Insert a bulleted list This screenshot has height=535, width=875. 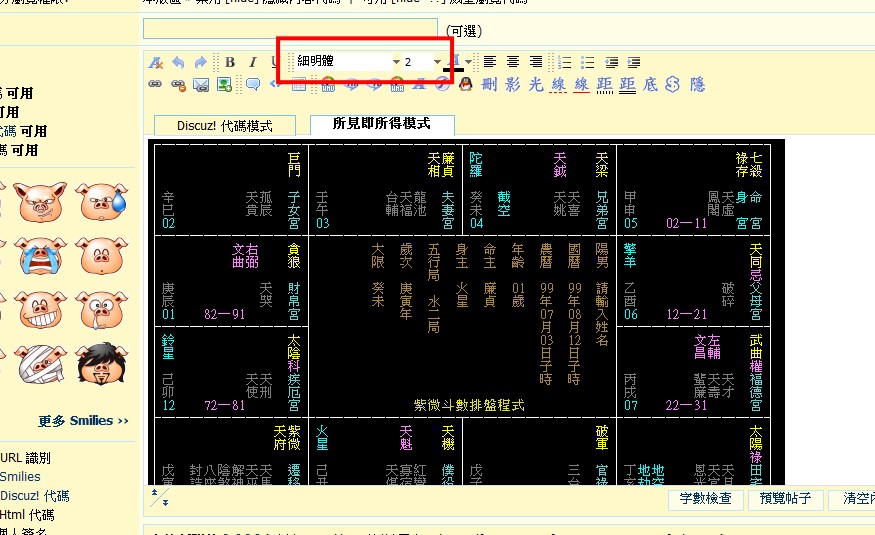coord(588,62)
